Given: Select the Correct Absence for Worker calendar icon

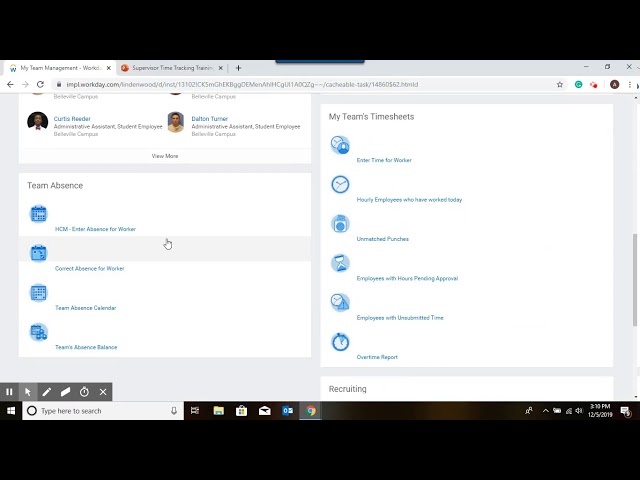Looking at the screenshot, I should pos(39,253).
